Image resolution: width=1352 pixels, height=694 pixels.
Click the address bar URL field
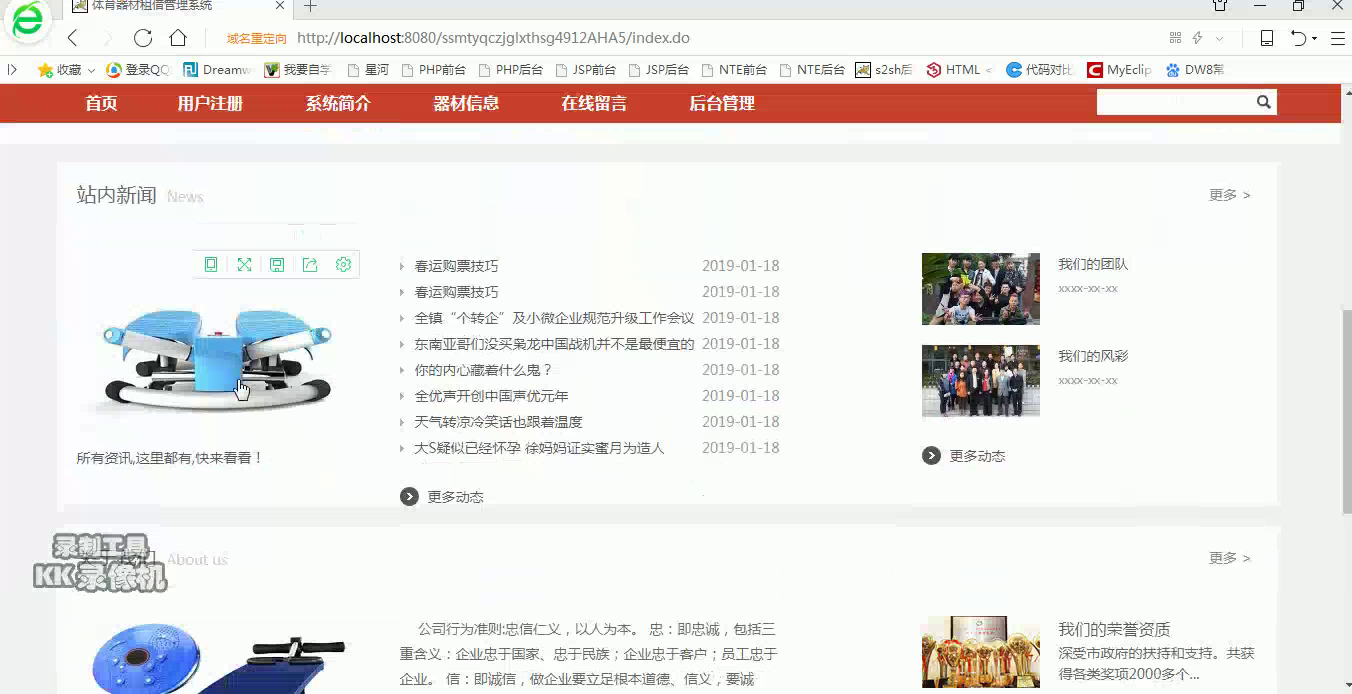coord(493,38)
